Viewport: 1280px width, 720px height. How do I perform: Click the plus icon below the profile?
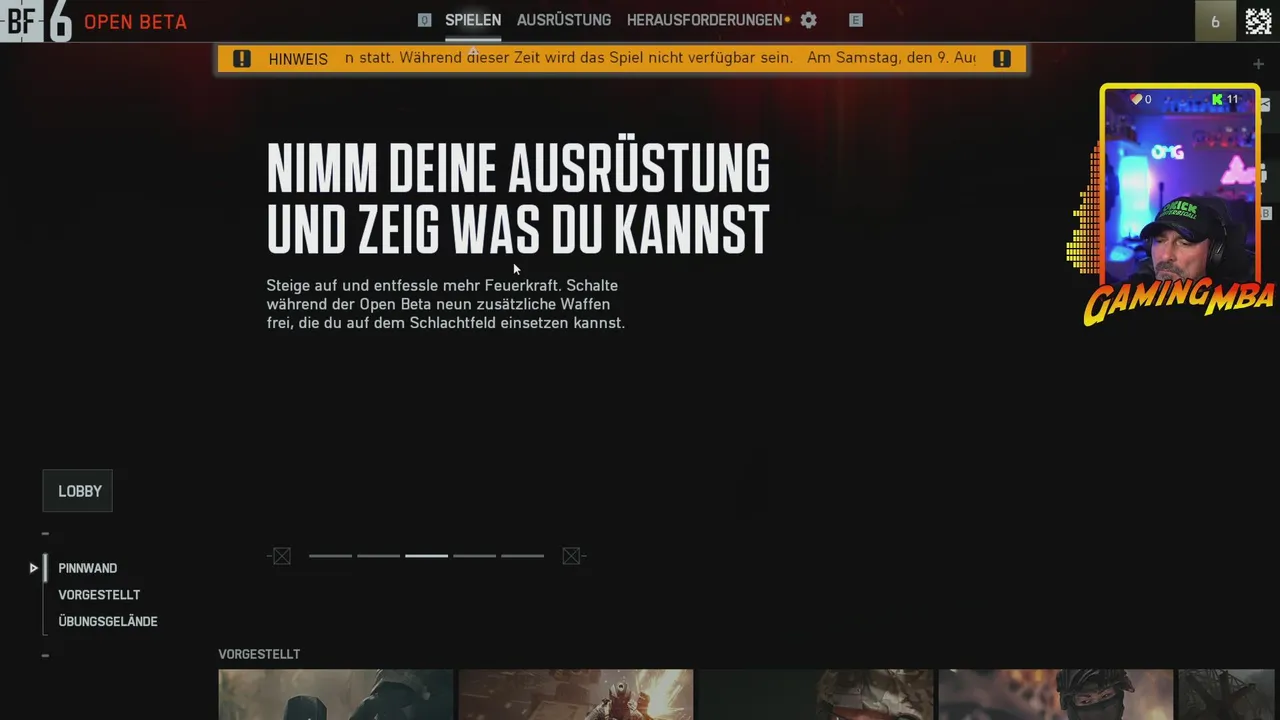tap(1258, 64)
